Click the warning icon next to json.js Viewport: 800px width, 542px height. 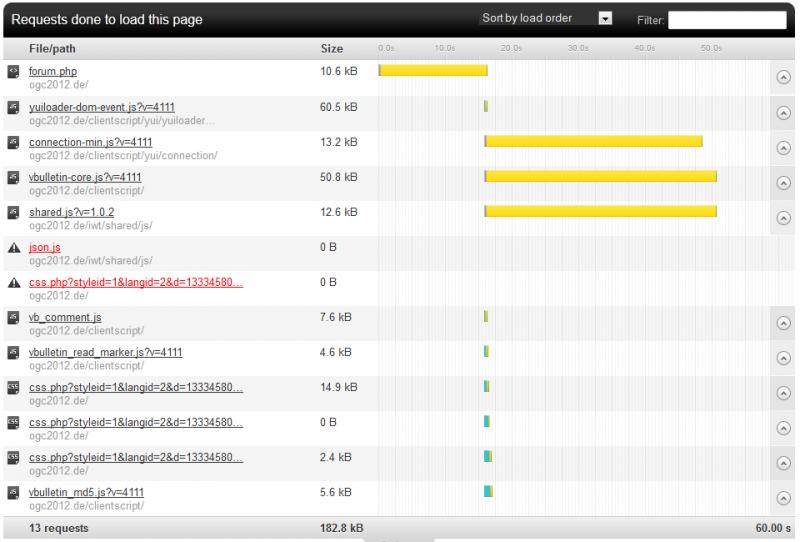(x=13, y=247)
